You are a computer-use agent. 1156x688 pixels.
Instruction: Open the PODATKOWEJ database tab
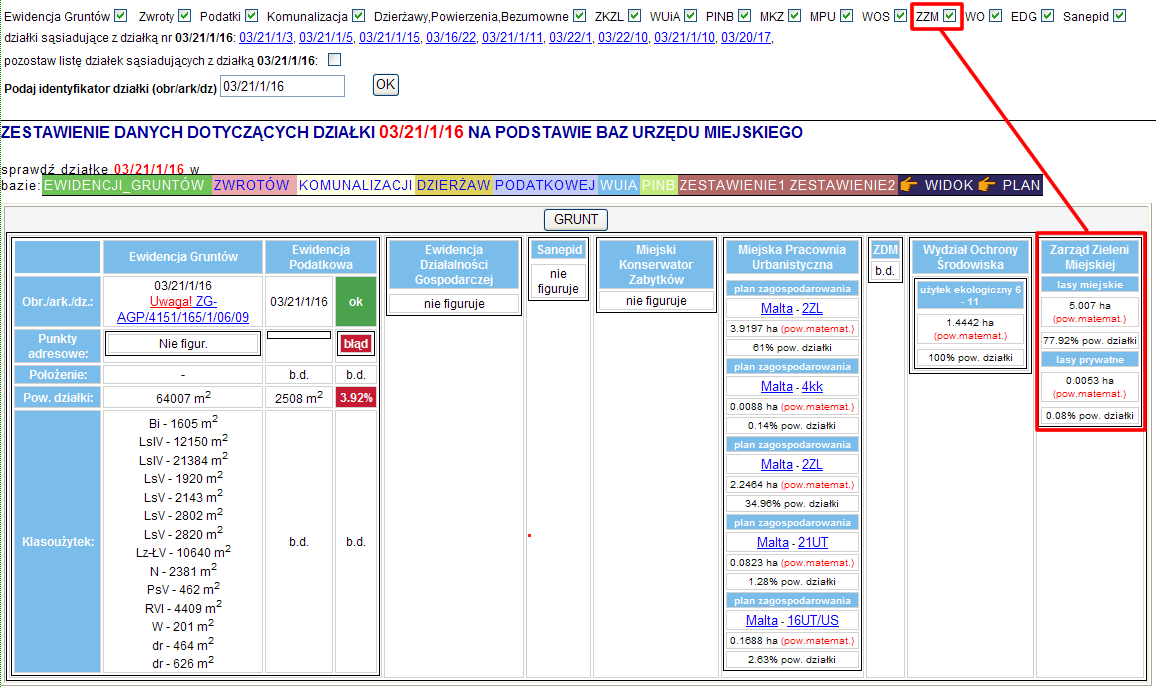point(545,185)
